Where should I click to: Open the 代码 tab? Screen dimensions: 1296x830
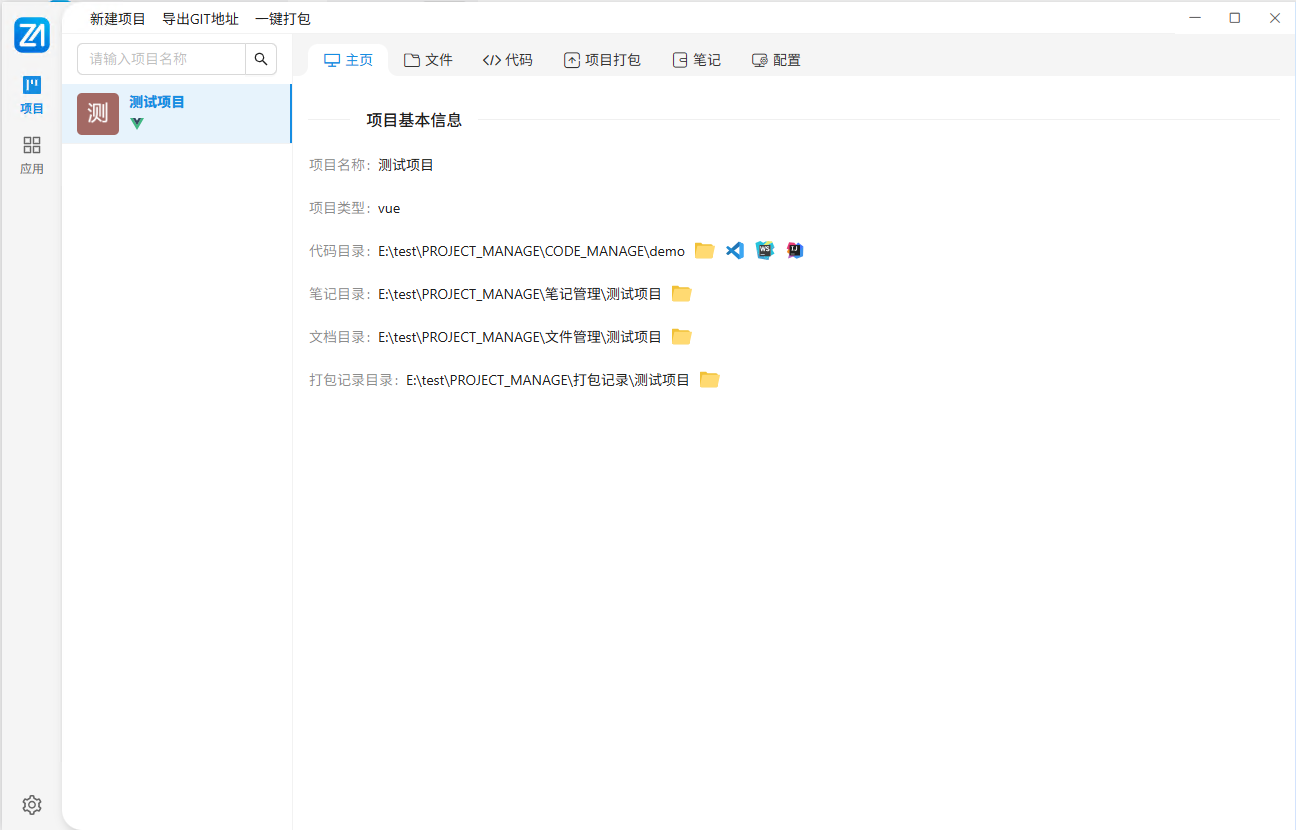(x=507, y=60)
